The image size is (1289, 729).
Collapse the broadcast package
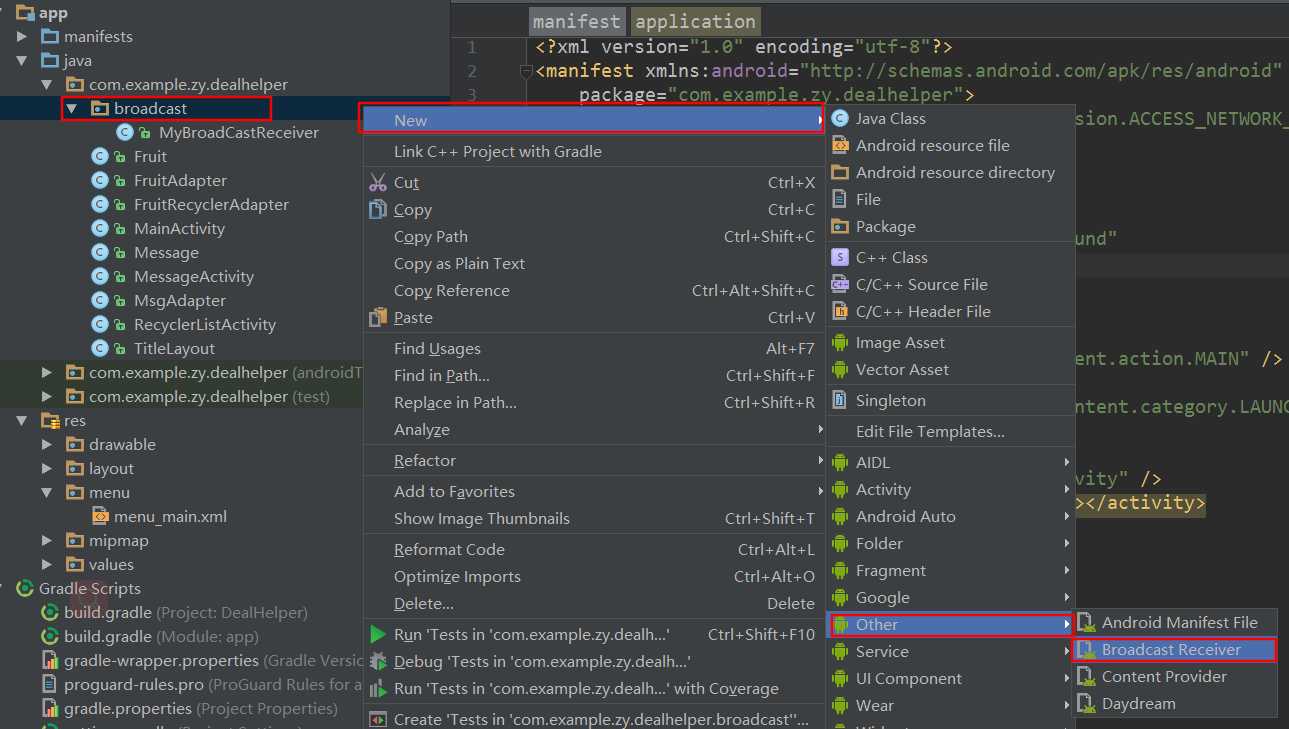72,108
